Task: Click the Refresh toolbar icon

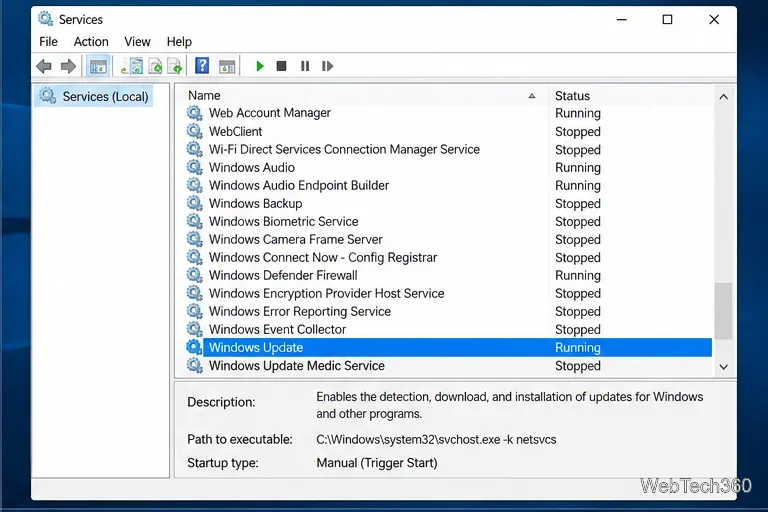Action: [156, 66]
